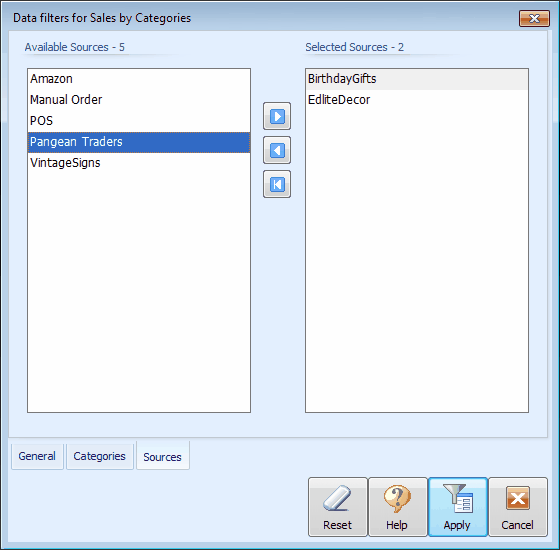
Task: Select the highlighted Pangean Traders item
Action: [x=139, y=142]
